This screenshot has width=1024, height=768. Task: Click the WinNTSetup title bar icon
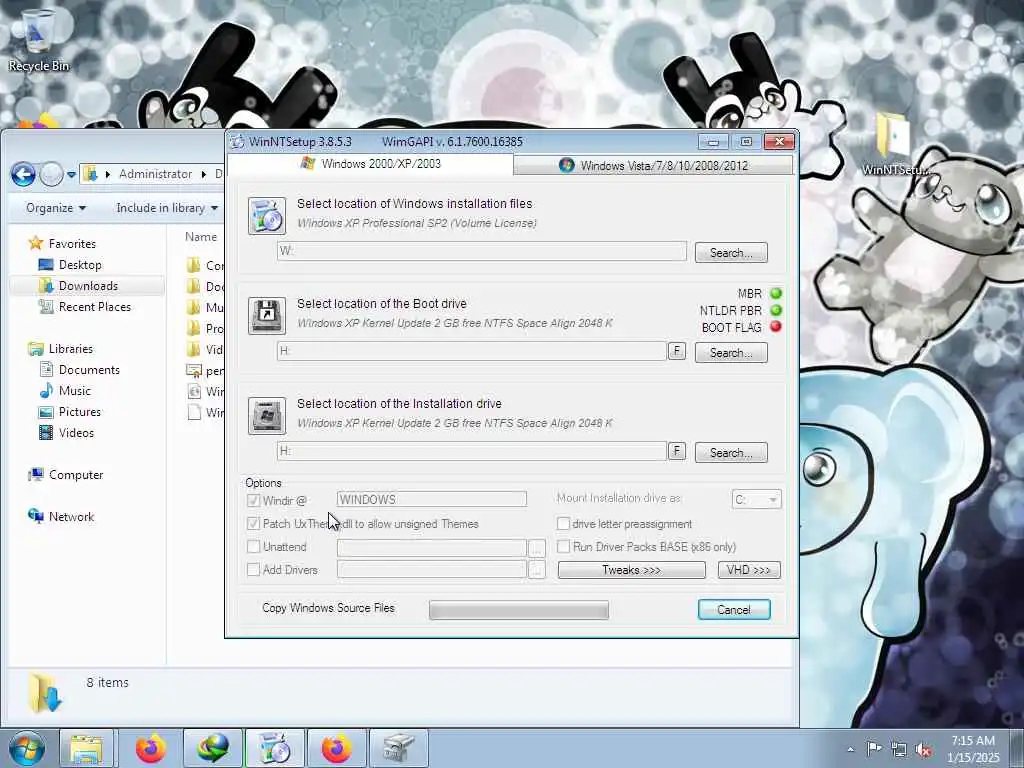238,141
